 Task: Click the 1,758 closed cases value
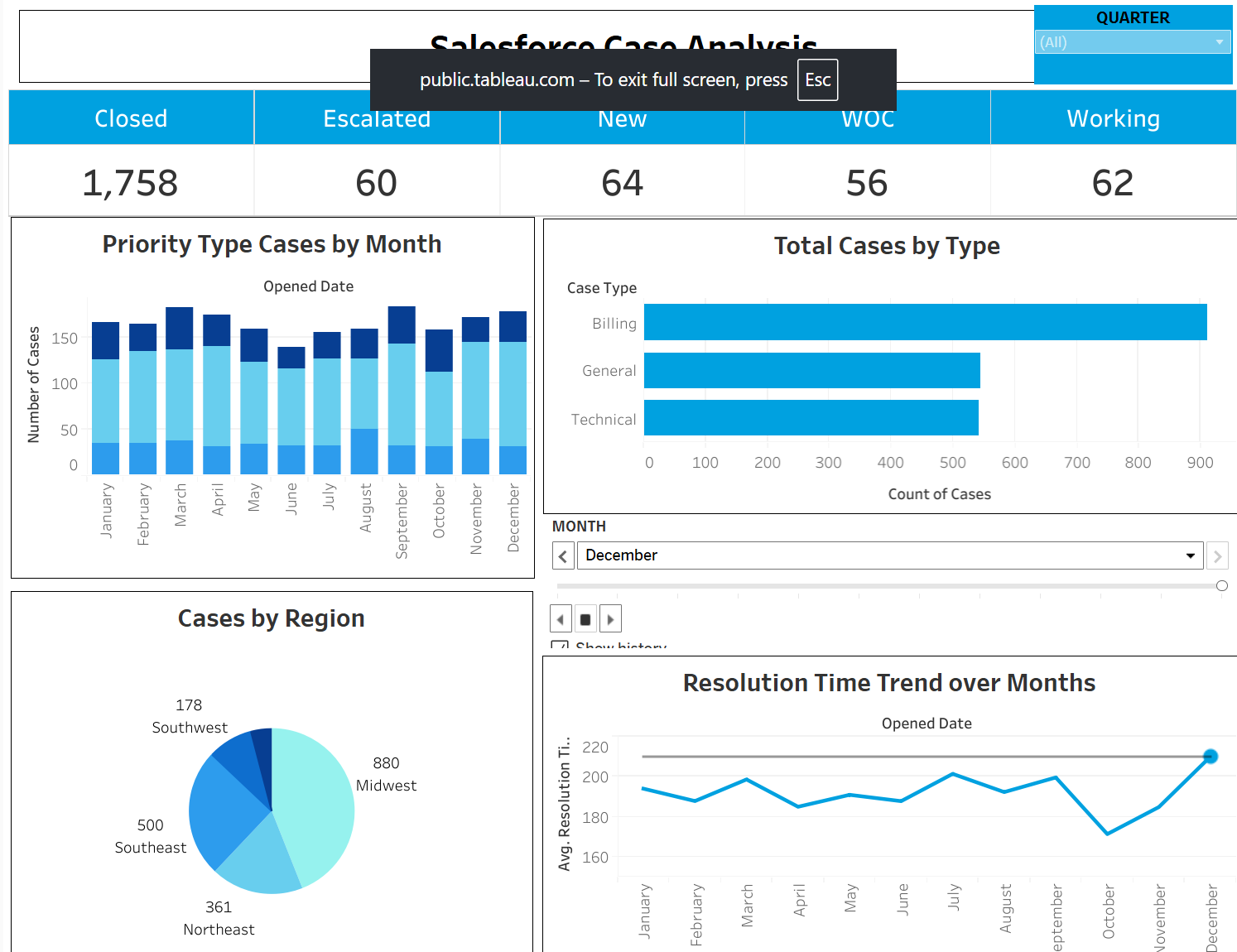pyautogui.click(x=131, y=183)
